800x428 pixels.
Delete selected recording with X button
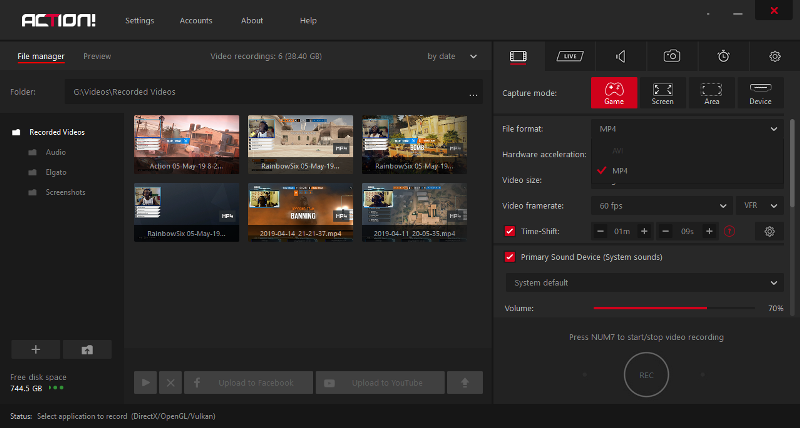170,383
